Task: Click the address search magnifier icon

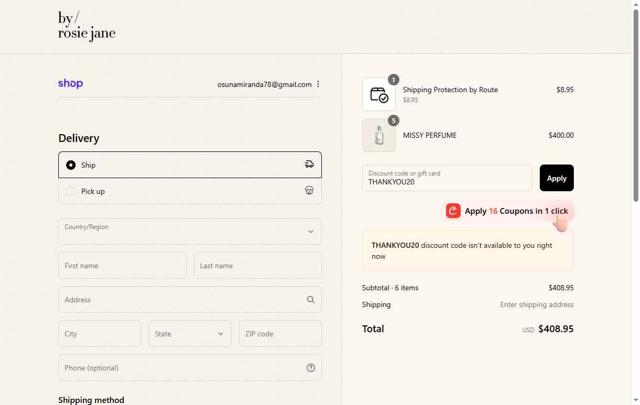Action: click(311, 300)
